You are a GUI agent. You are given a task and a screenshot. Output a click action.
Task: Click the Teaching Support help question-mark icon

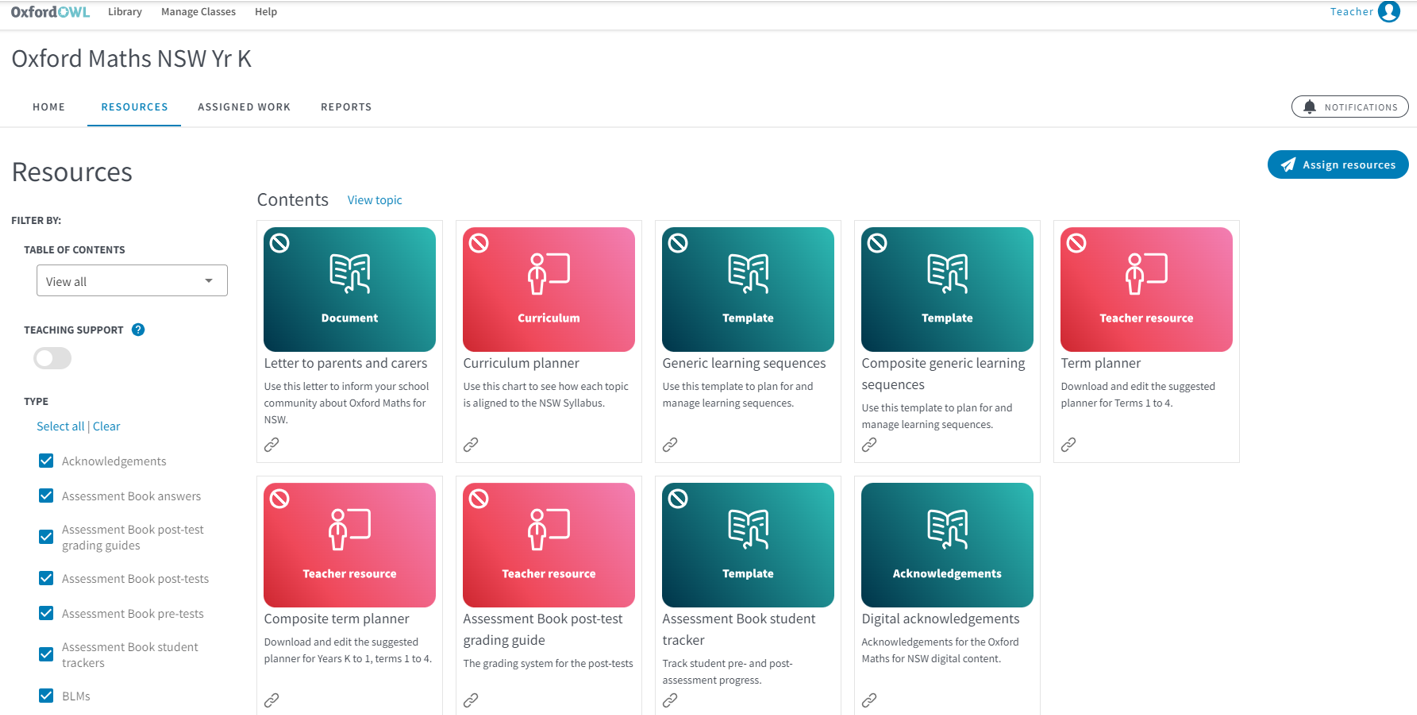click(138, 330)
